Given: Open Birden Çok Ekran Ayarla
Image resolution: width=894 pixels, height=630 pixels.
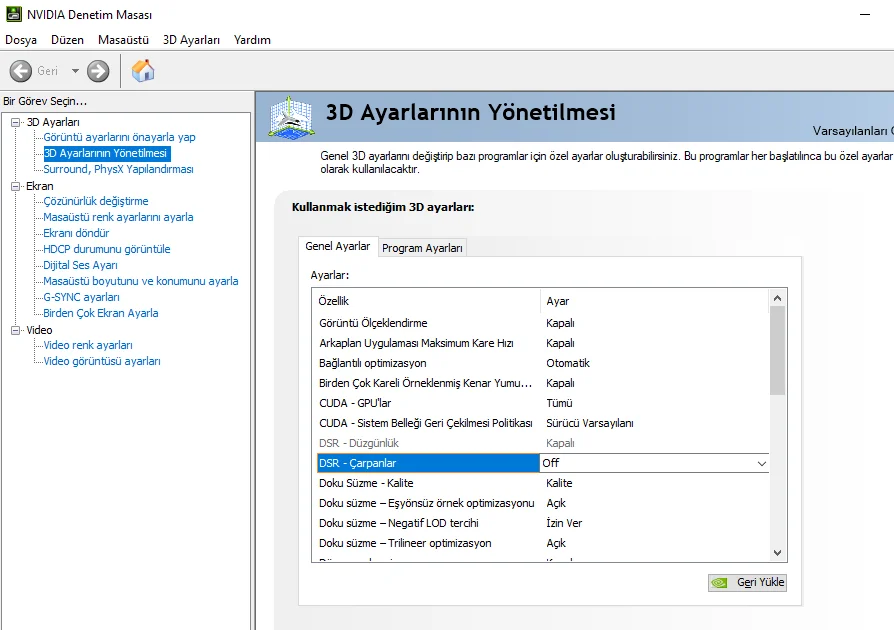Looking at the screenshot, I should pos(101,313).
